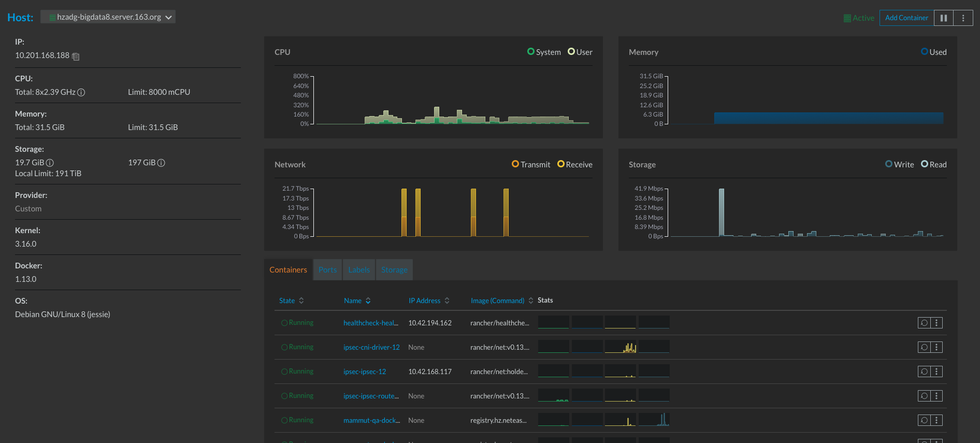The image size is (980, 443).
Task: Open more actions for mammut-qa-dock row
Action: (936, 420)
